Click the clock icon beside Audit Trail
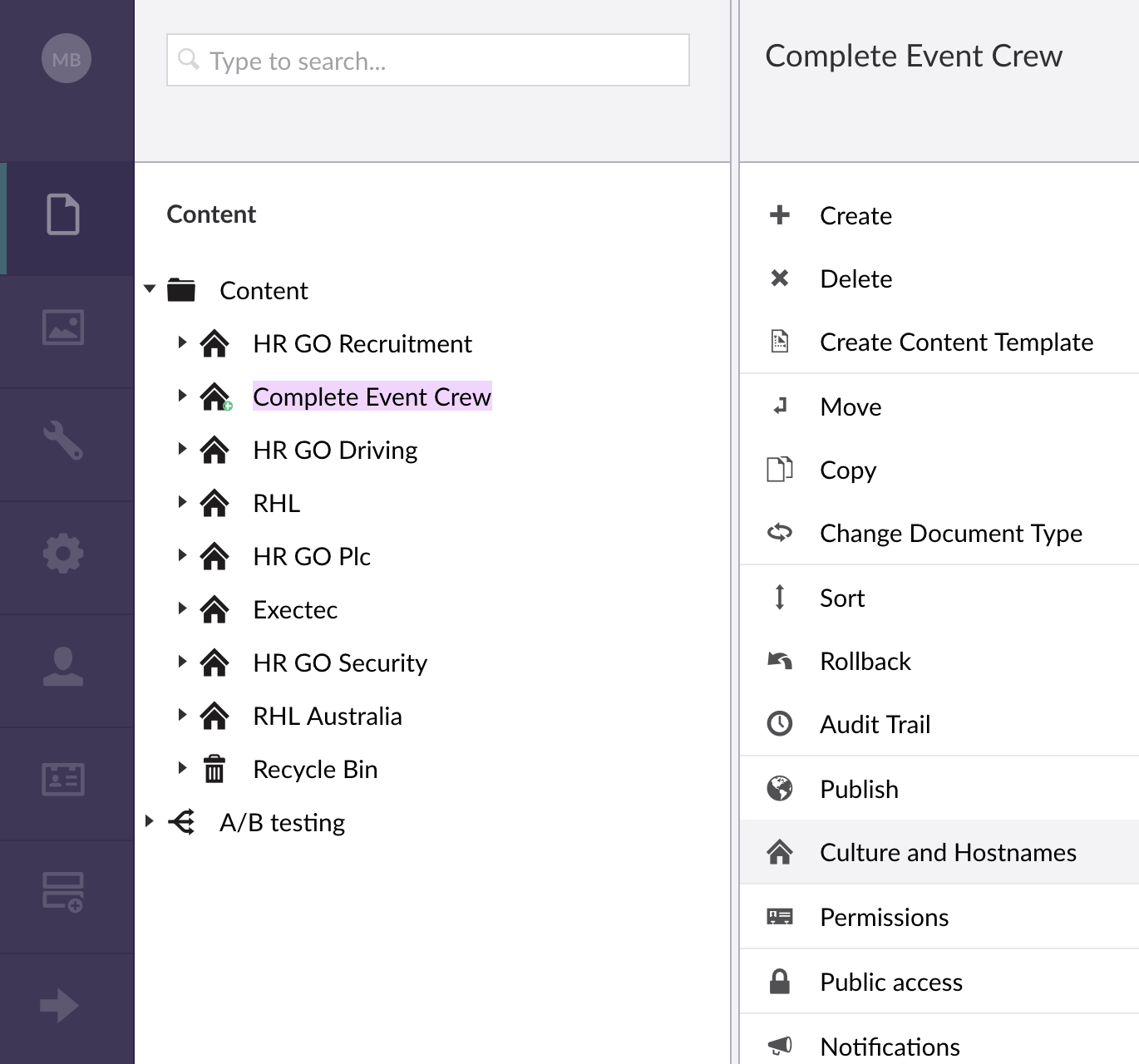Image resolution: width=1139 pixels, height=1064 pixels. [780, 723]
